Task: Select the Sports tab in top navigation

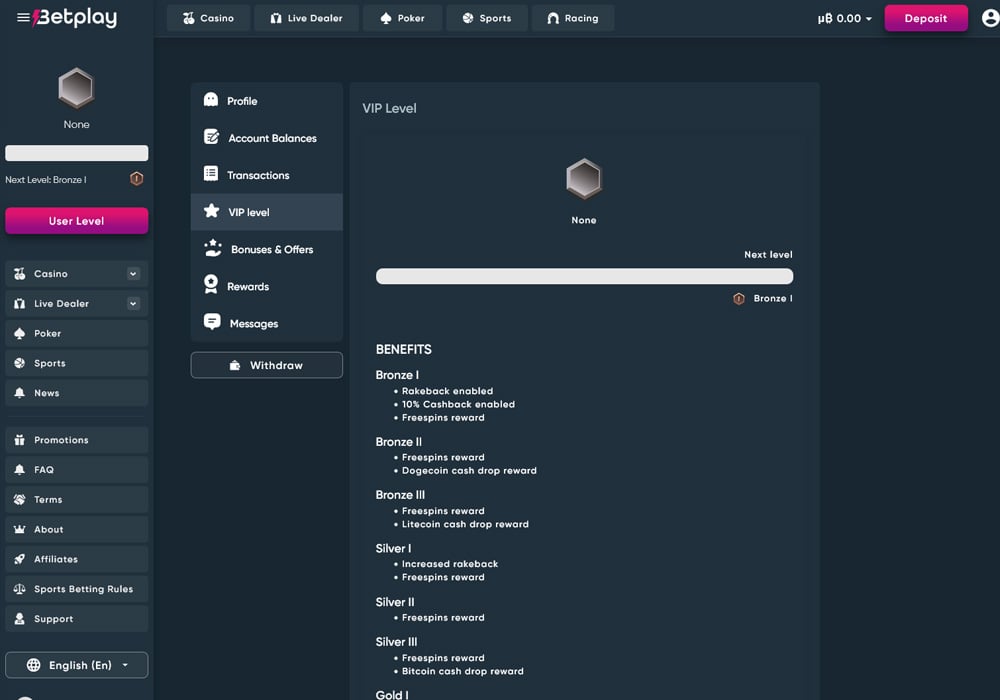Action: (486, 18)
